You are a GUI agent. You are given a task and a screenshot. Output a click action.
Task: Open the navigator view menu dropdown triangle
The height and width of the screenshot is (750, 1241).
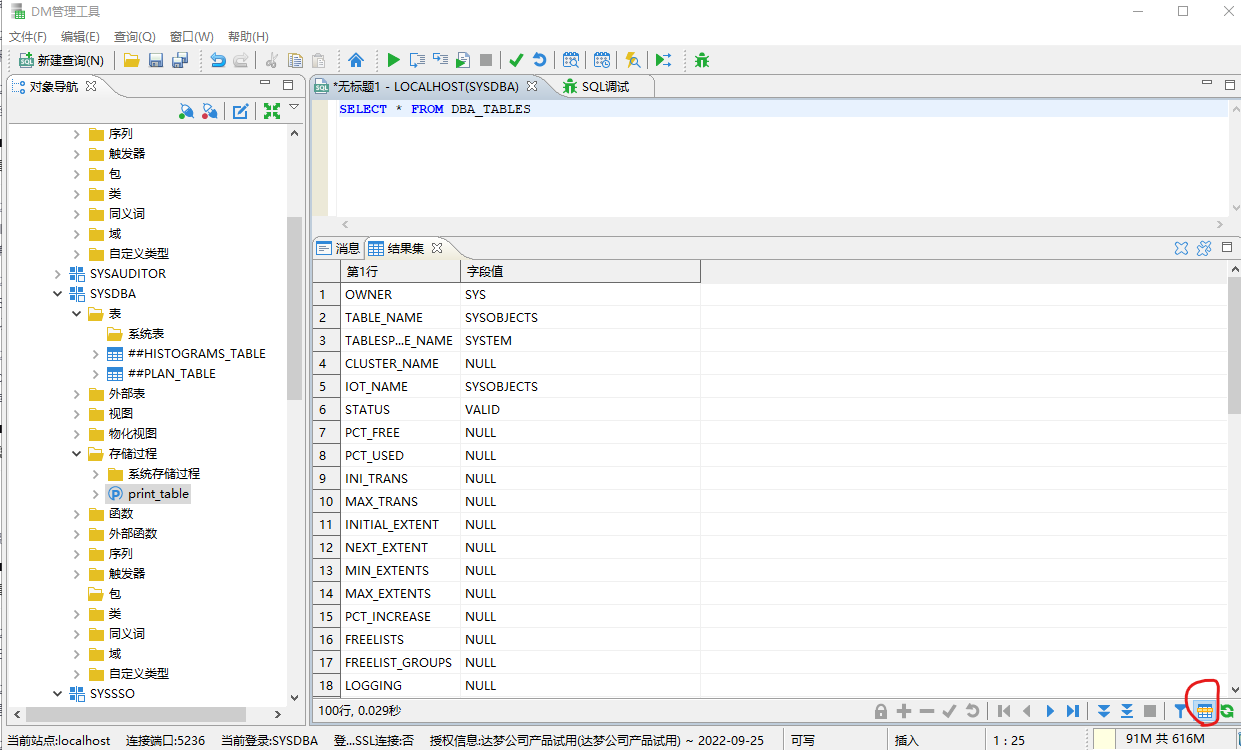tap(294, 107)
